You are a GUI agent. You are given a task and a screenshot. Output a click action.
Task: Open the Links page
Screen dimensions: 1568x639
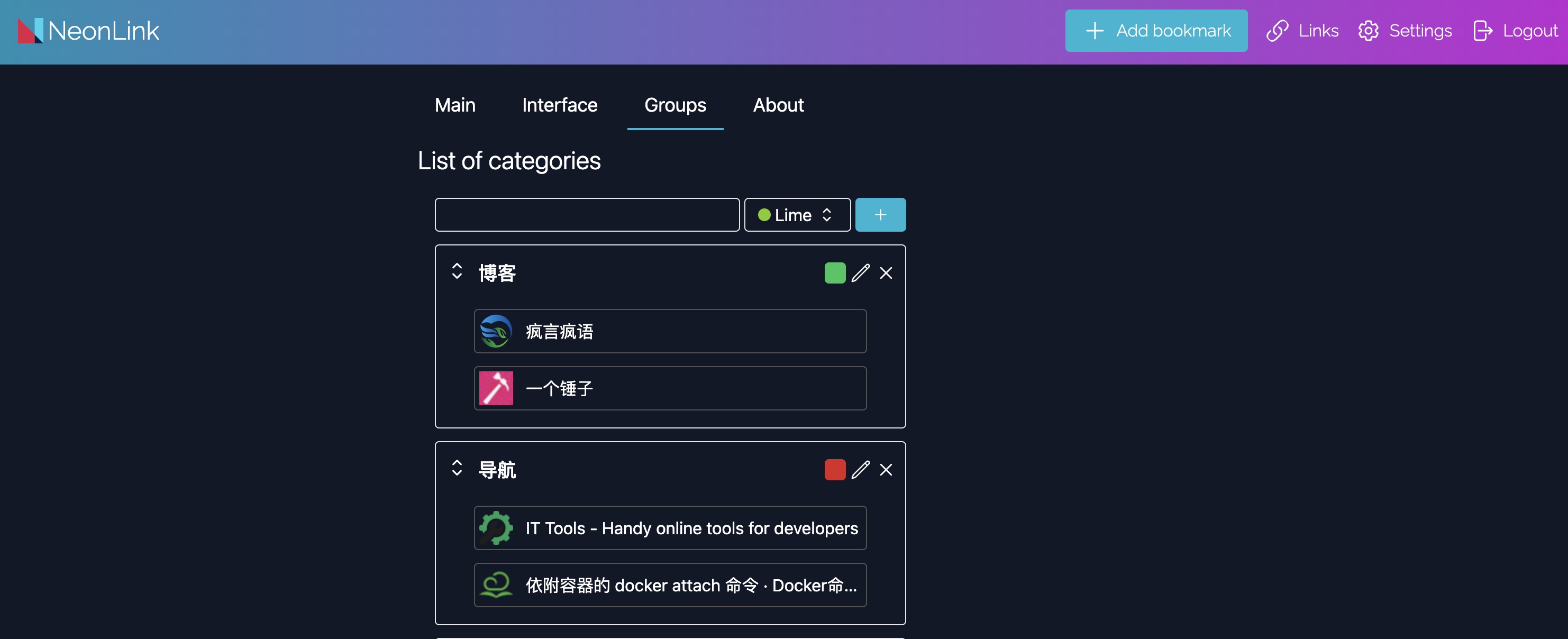(x=1302, y=31)
